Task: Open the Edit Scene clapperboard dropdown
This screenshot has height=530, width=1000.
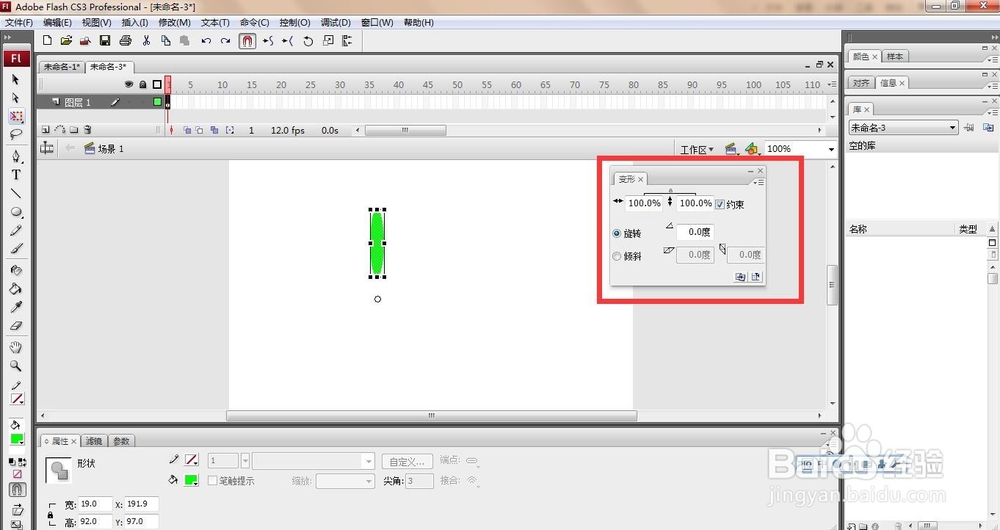Action: tap(731, 149)
